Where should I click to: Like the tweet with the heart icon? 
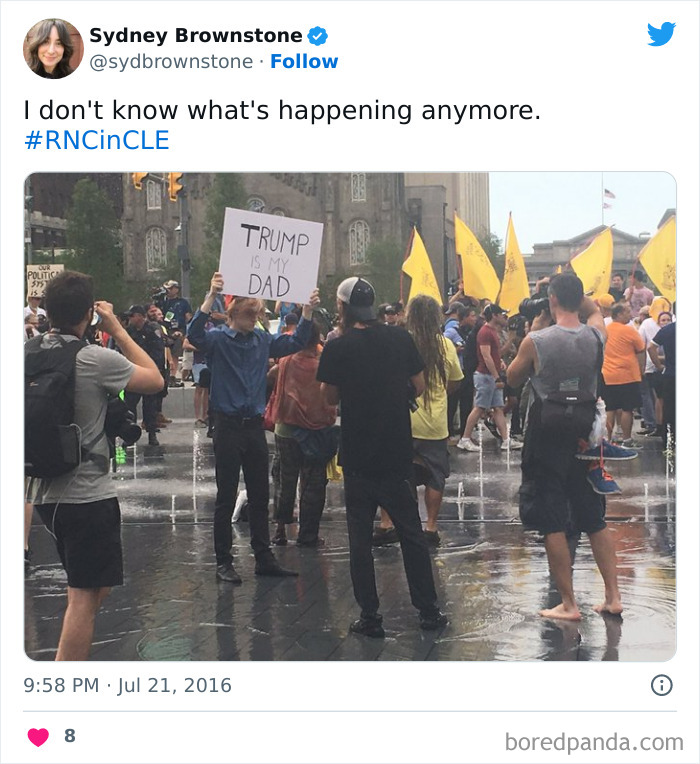[38, 736]
